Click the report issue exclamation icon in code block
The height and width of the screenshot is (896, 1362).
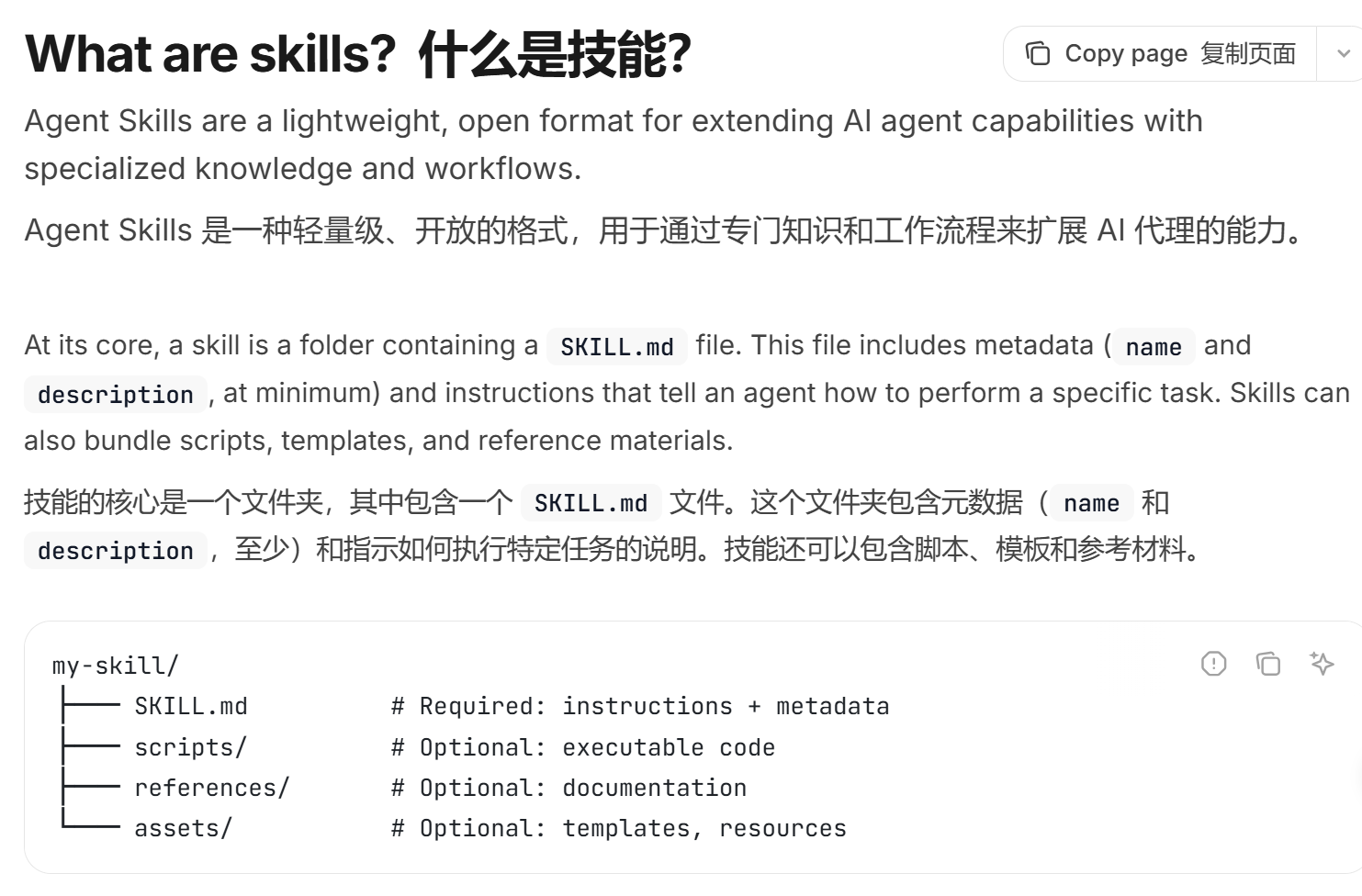[1213, 663]
